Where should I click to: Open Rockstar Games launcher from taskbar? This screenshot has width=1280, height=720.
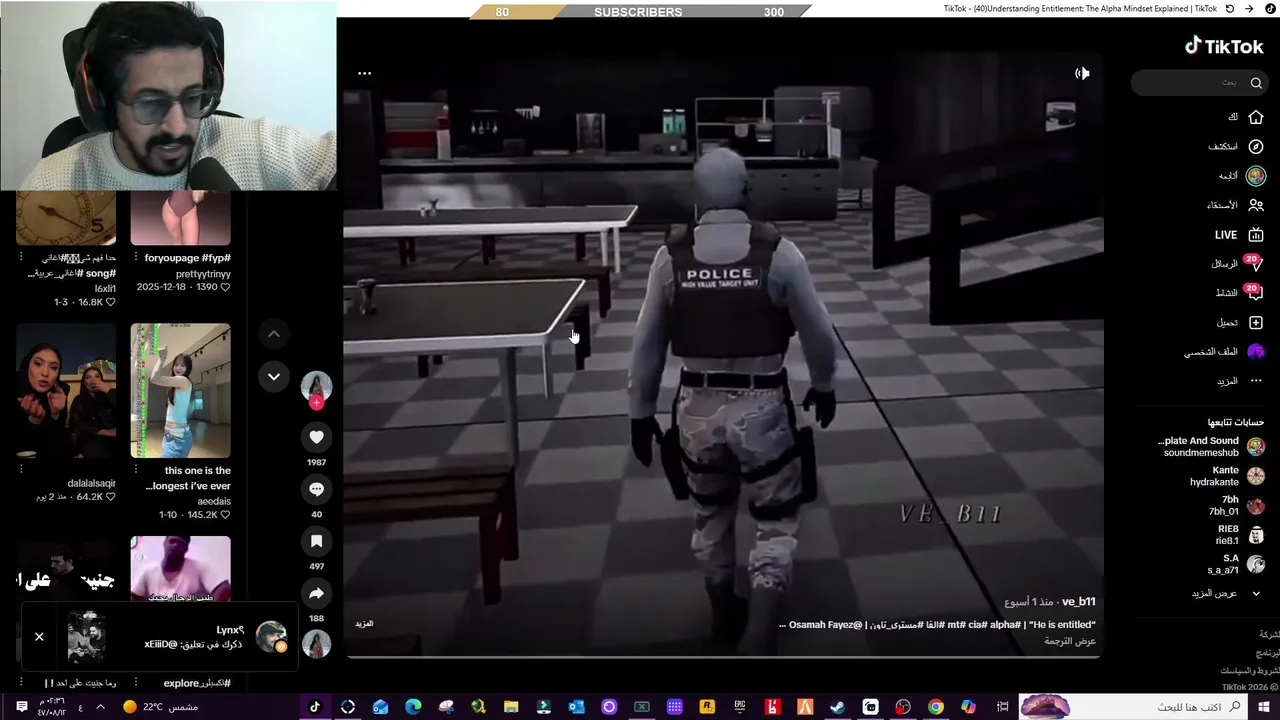[707, 707]
